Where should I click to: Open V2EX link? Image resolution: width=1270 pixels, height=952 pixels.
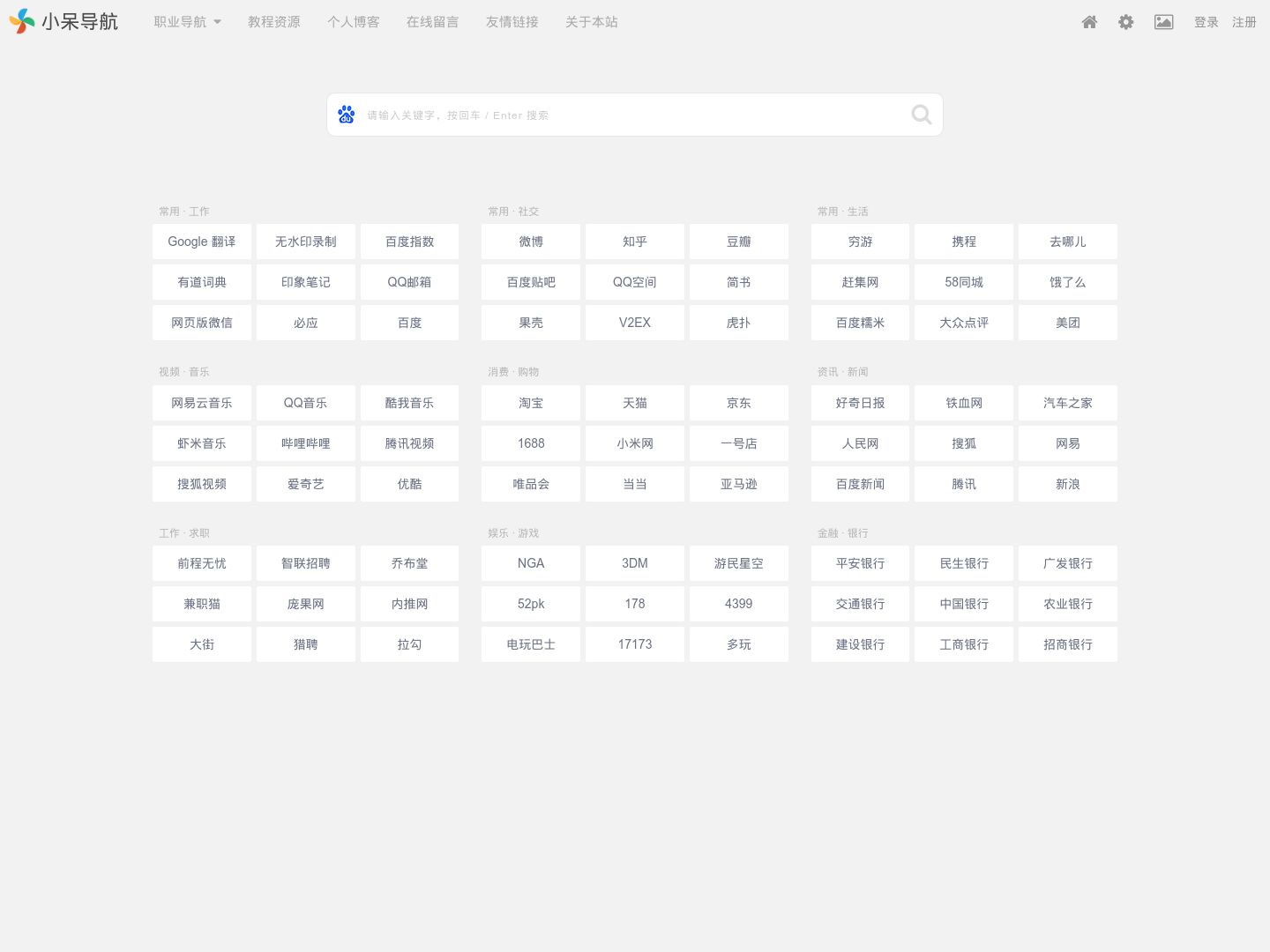pos(635,323)
